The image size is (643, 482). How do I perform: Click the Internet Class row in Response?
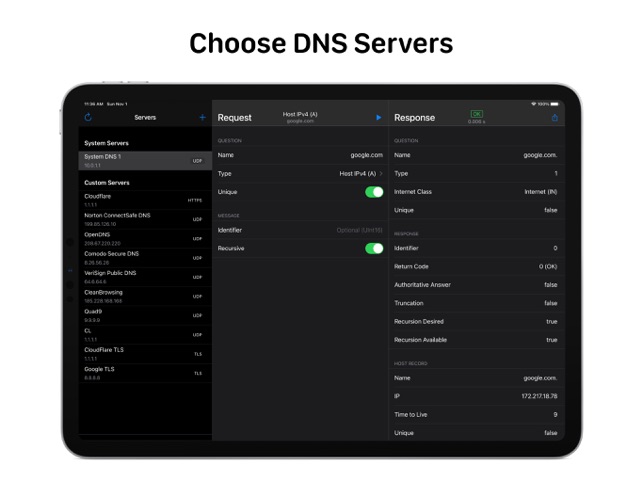(476, 192)
